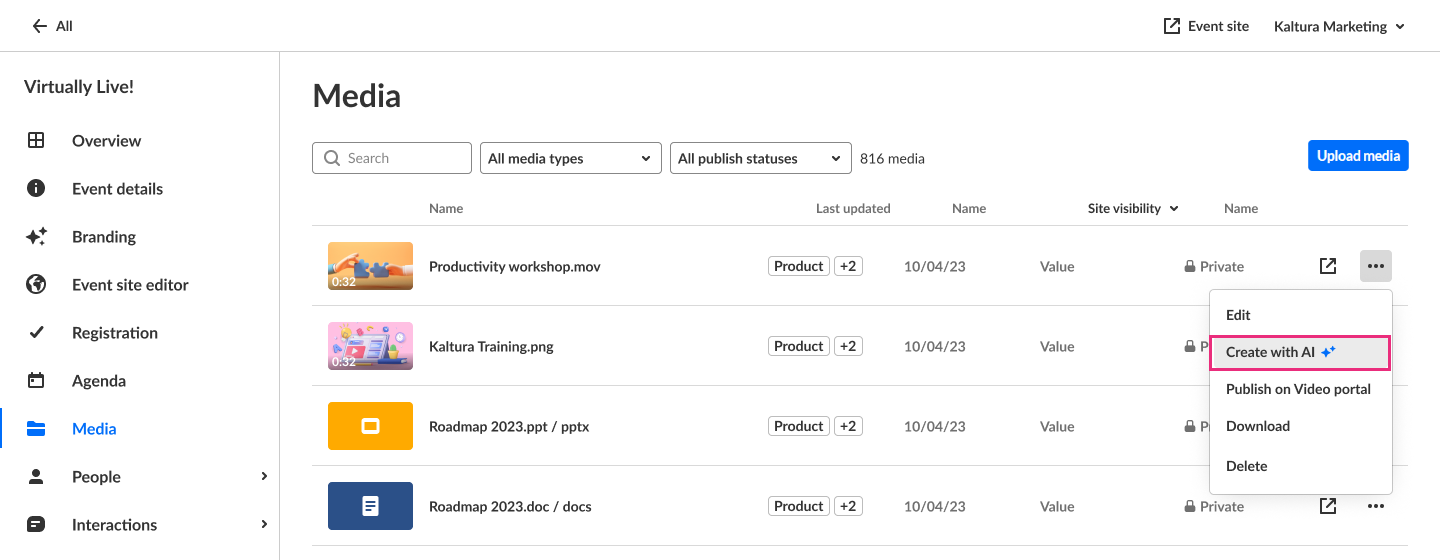Click the Event site editor globe icon
The width and height of the screenshot is (1440, 560).
36,285
